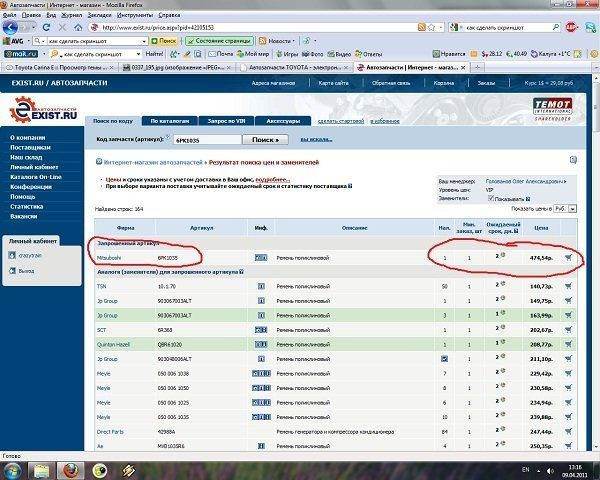Click the Mitsubishi brand link
The width and height of the screenshot is (600, 480).
pyautogui.click(x=108, y=257)
